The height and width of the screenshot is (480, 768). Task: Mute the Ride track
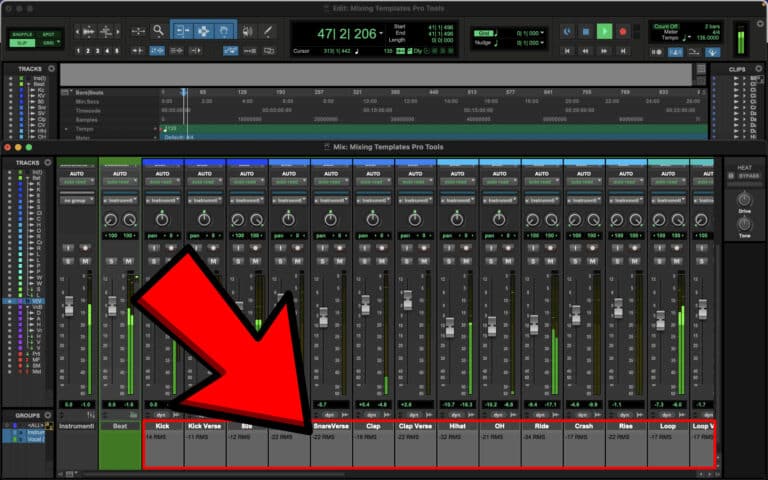click(x=550, y=261)
